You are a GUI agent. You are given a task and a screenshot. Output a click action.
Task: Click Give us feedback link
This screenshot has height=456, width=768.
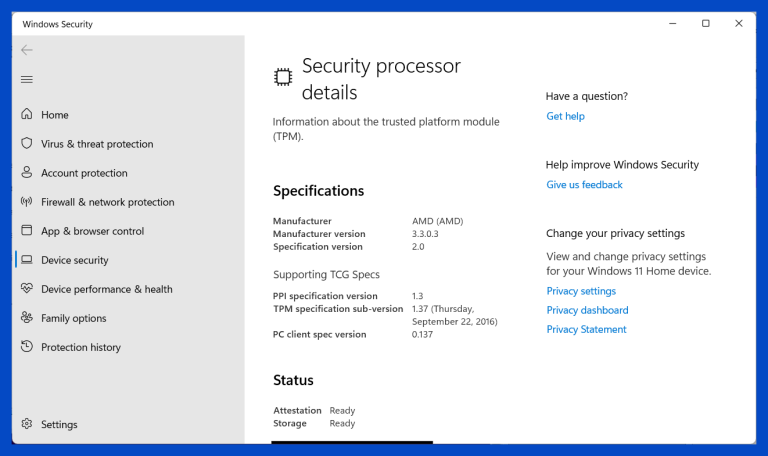tap(584, 185)
